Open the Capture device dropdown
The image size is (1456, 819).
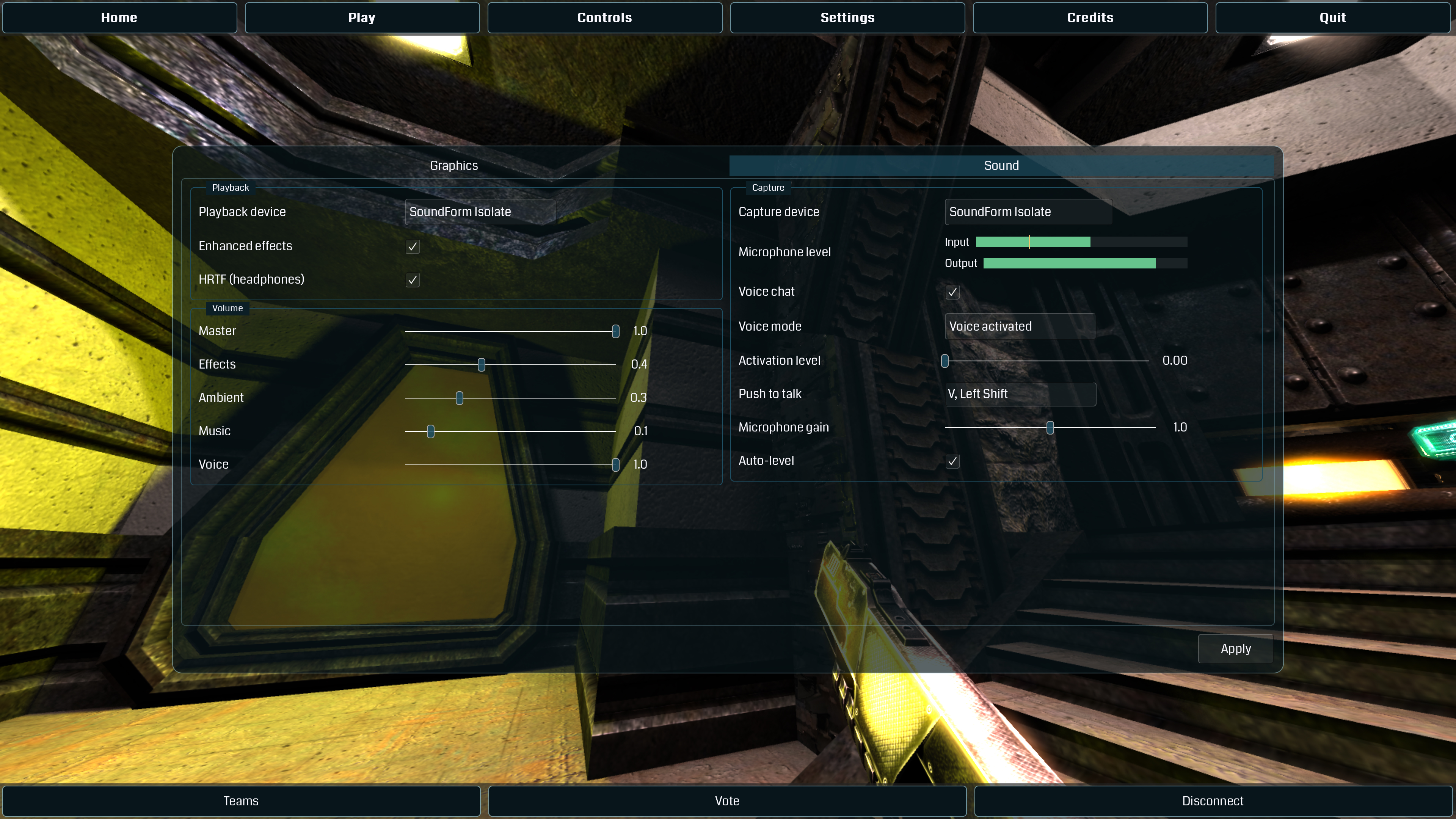coord(1028,212)
